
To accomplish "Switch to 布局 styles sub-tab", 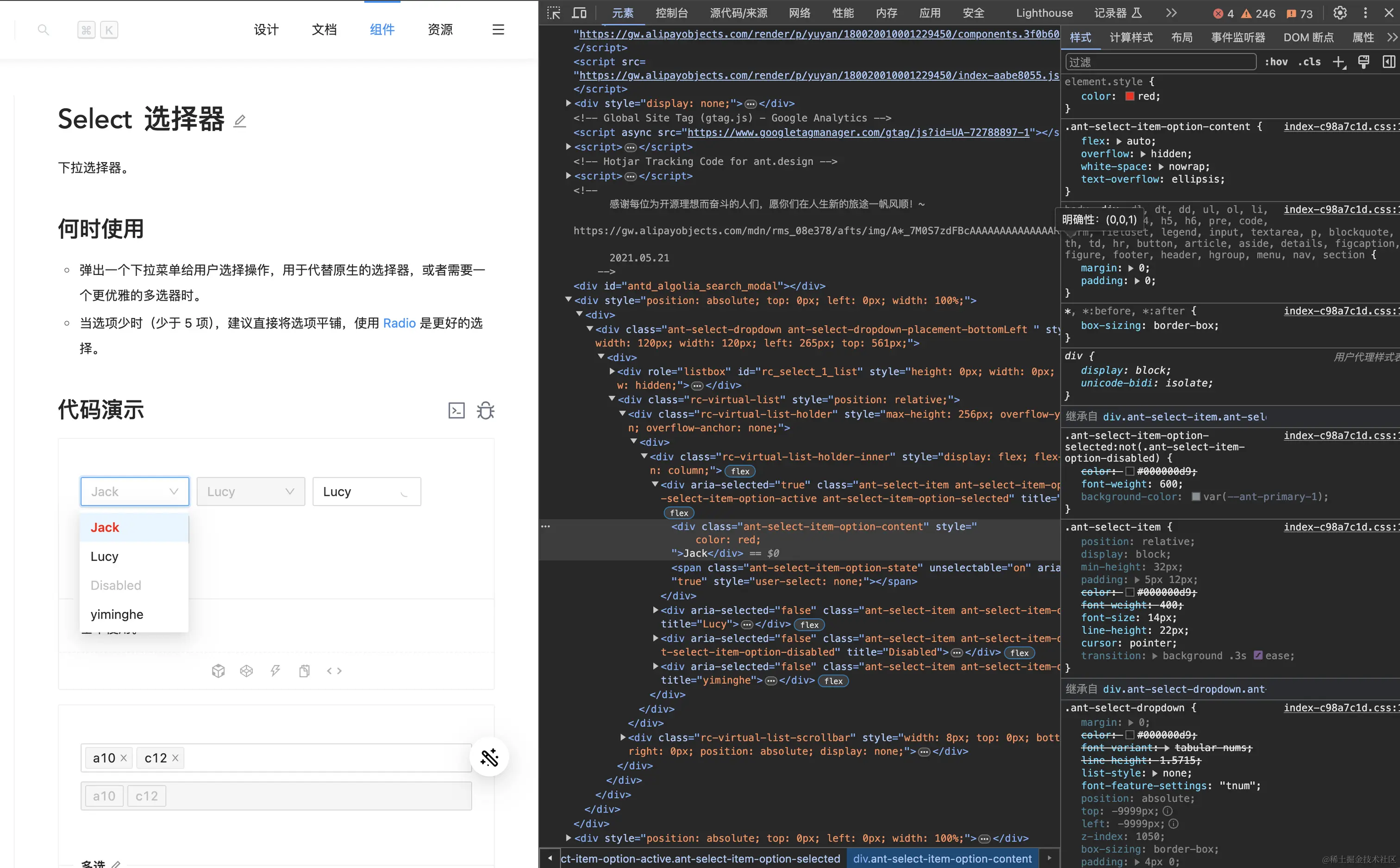I will (1182, 37).
